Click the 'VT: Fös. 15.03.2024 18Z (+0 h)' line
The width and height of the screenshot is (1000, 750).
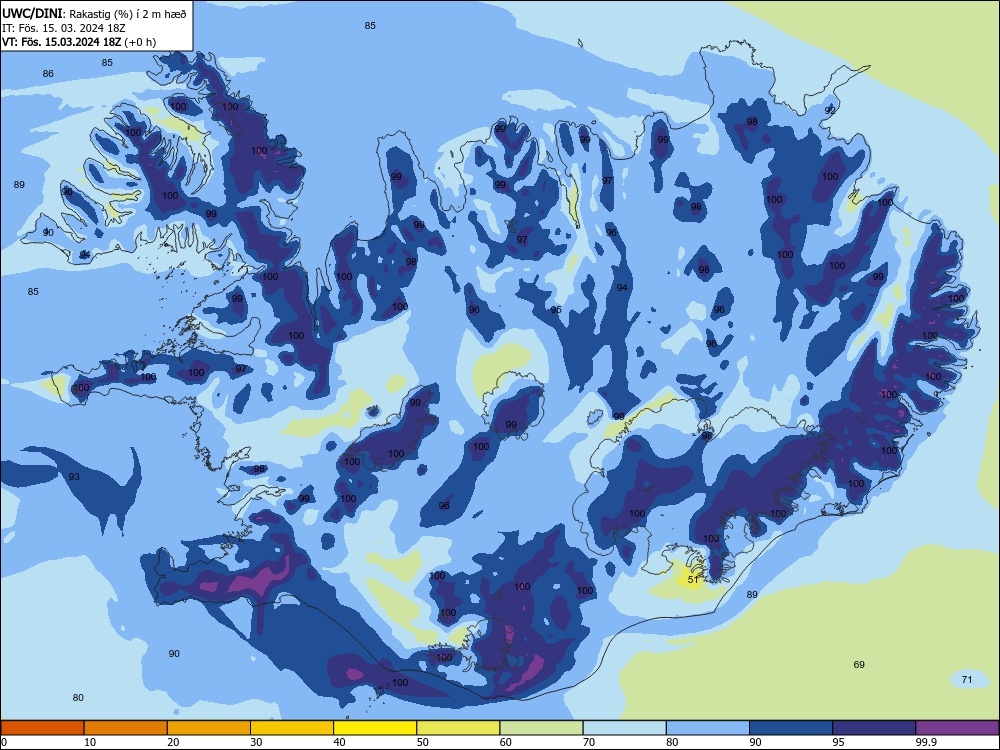78,42
